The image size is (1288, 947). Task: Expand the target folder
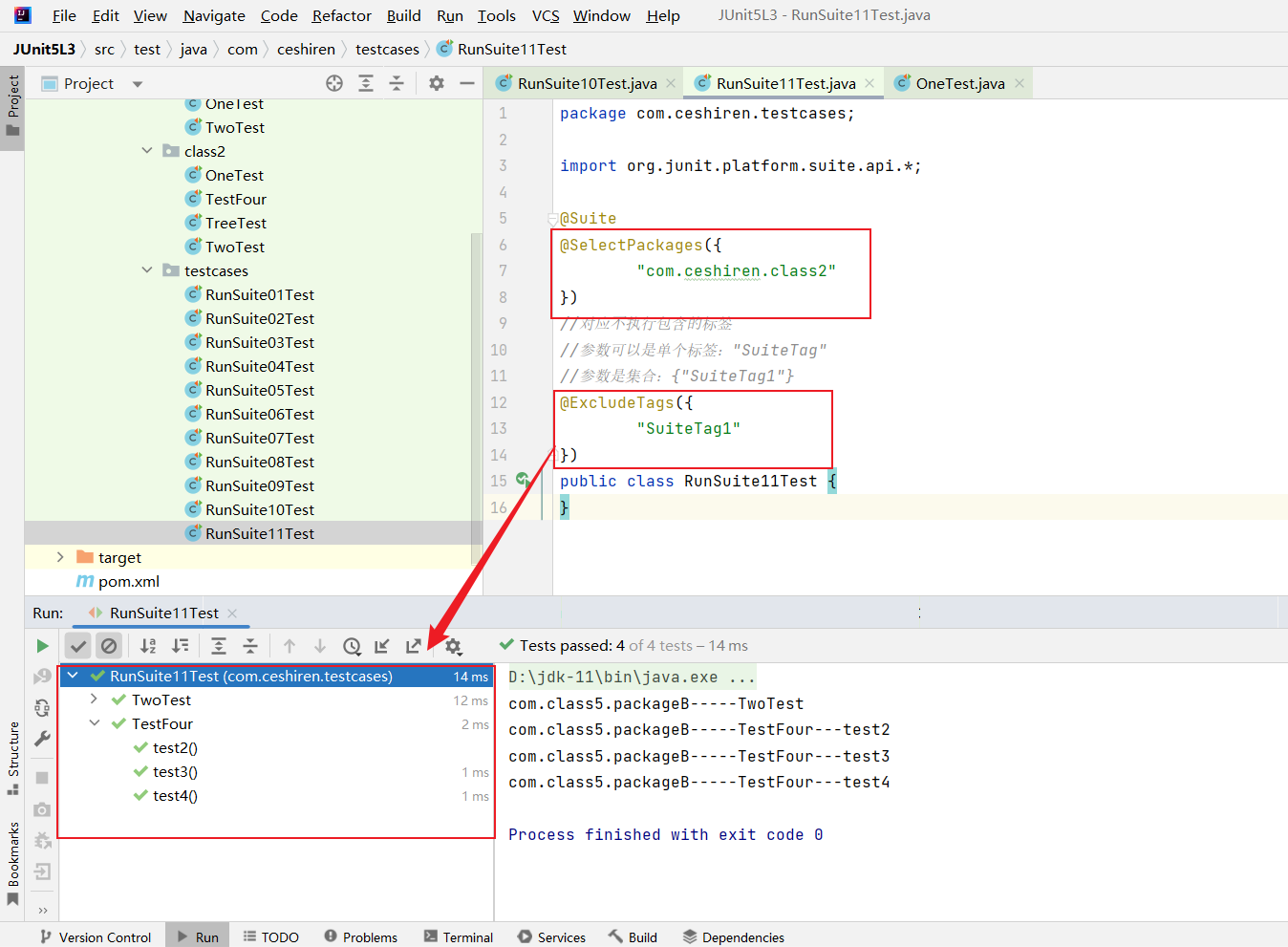point(60,557)
